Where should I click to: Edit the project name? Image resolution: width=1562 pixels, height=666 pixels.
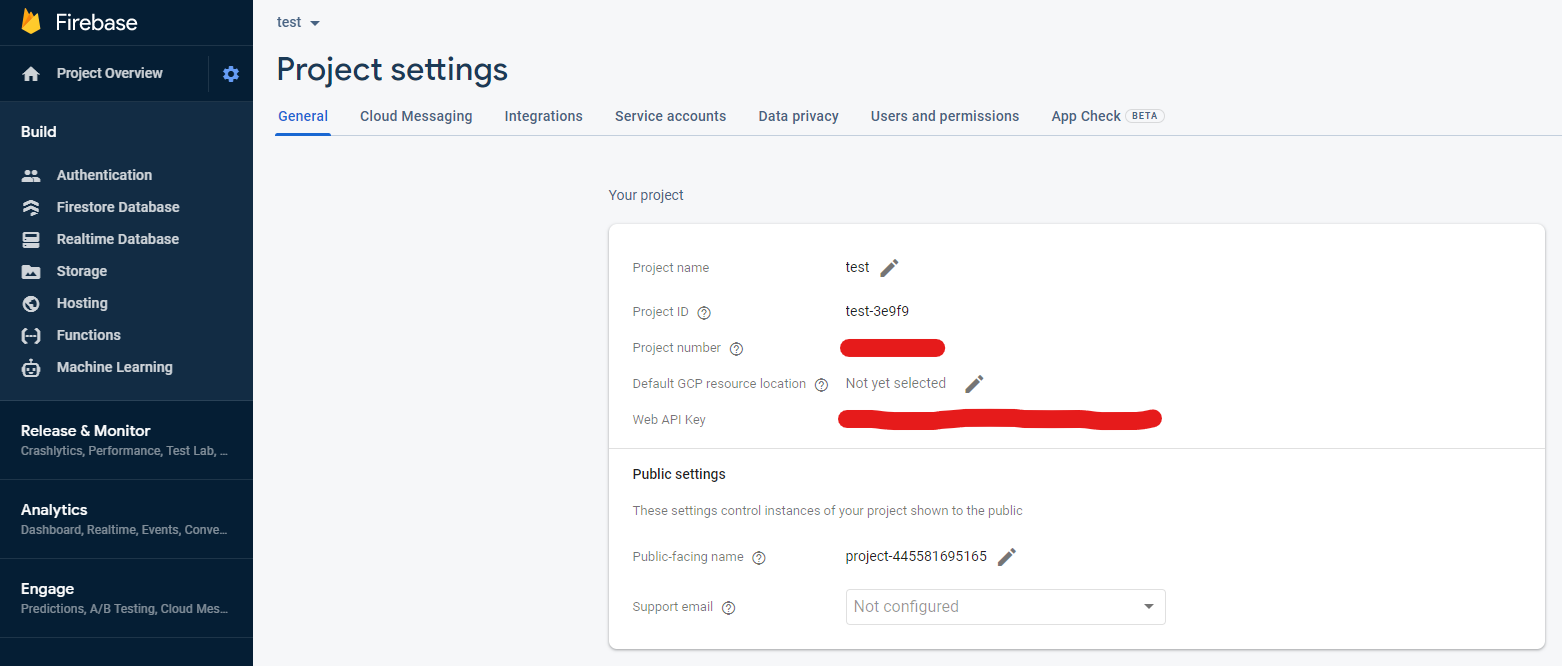point(888,267)
